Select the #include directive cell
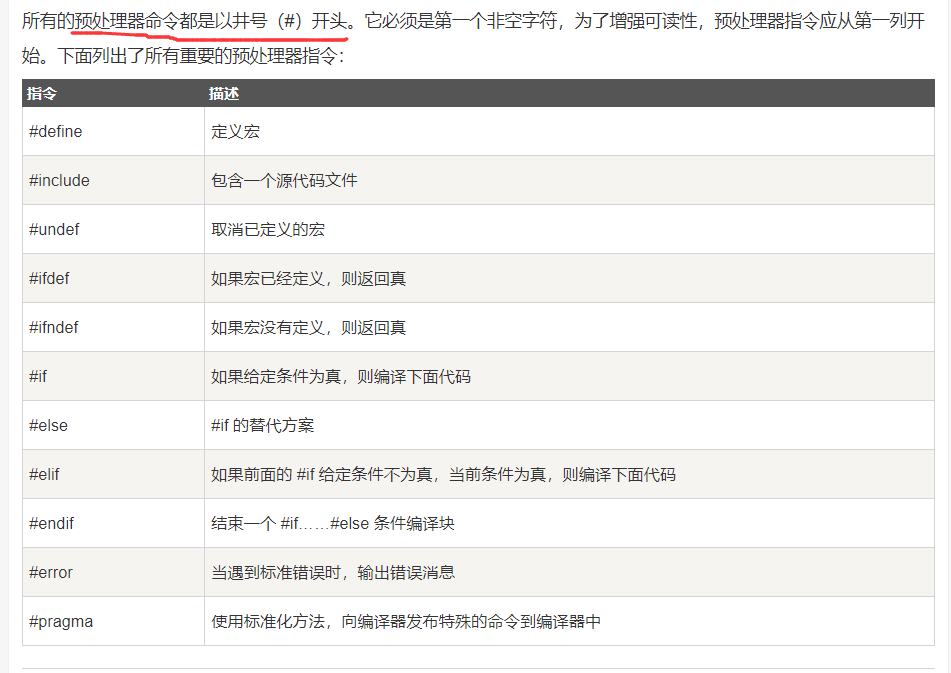Viewport: 951px width, 673px height. tap(59, 181)
